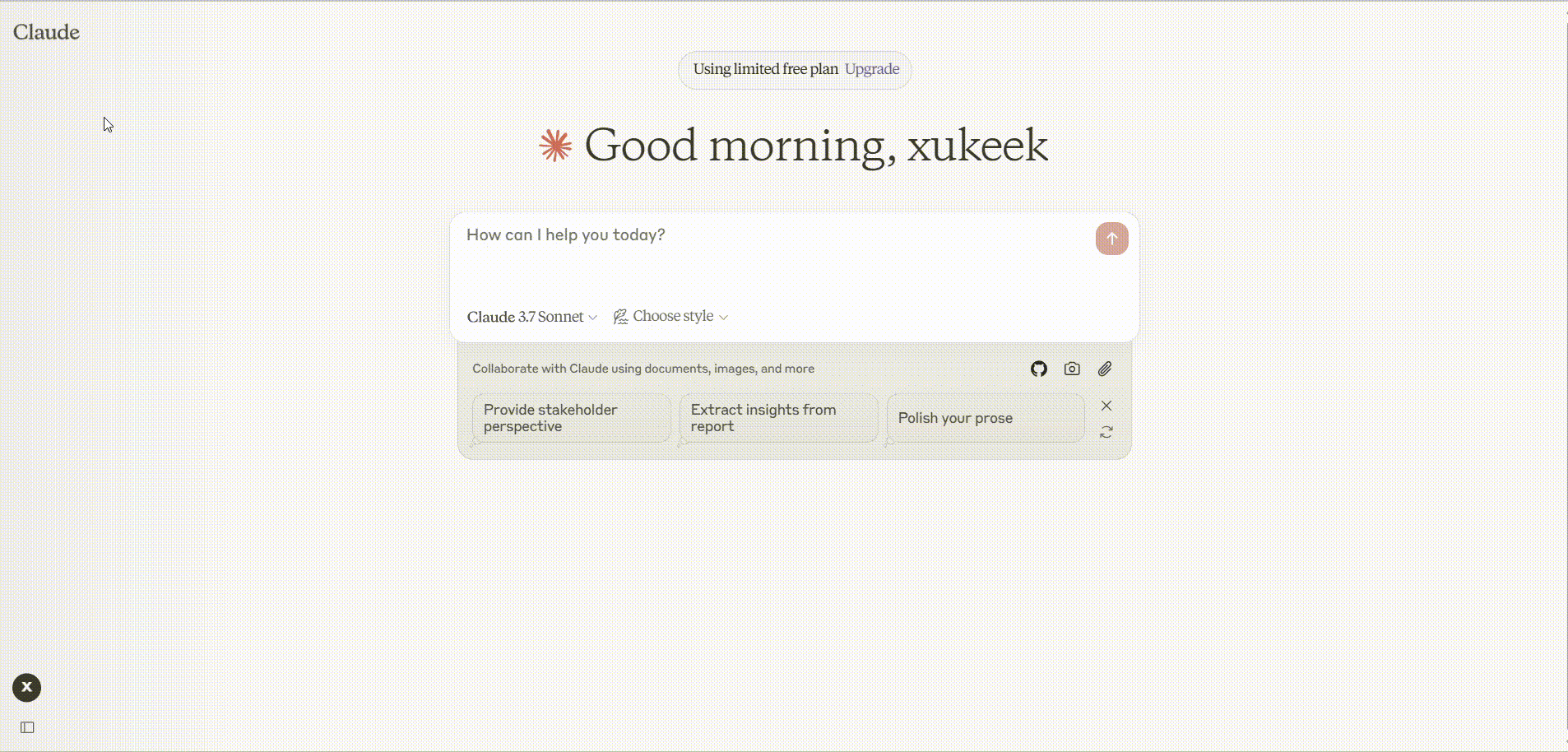Select the 'Polish your prose' suggestion

click(x=986, y=418)
